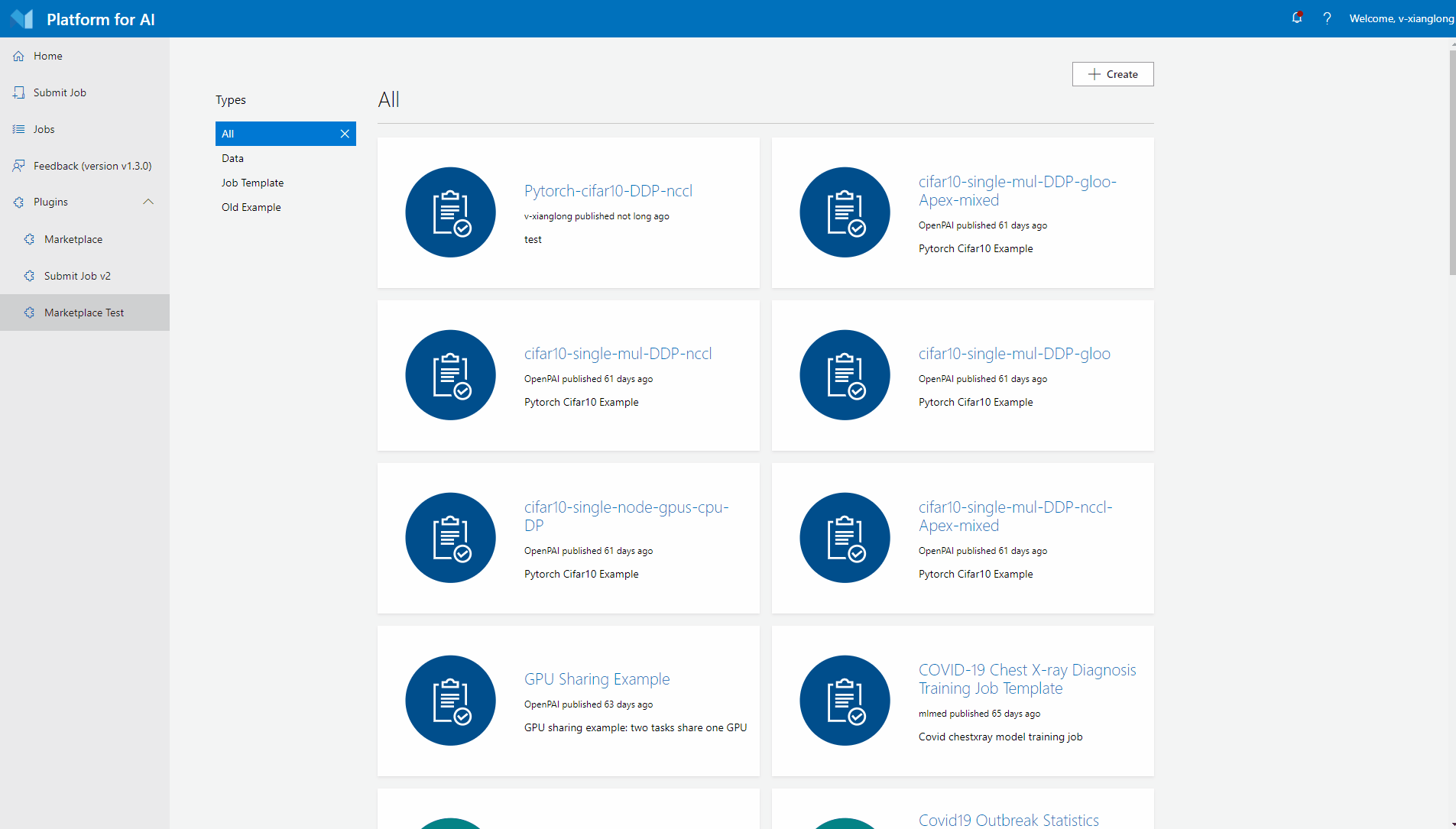1456x829 pixels.
Task: Select the Marketplace Test menu item
Action: (x=85, y=312)
